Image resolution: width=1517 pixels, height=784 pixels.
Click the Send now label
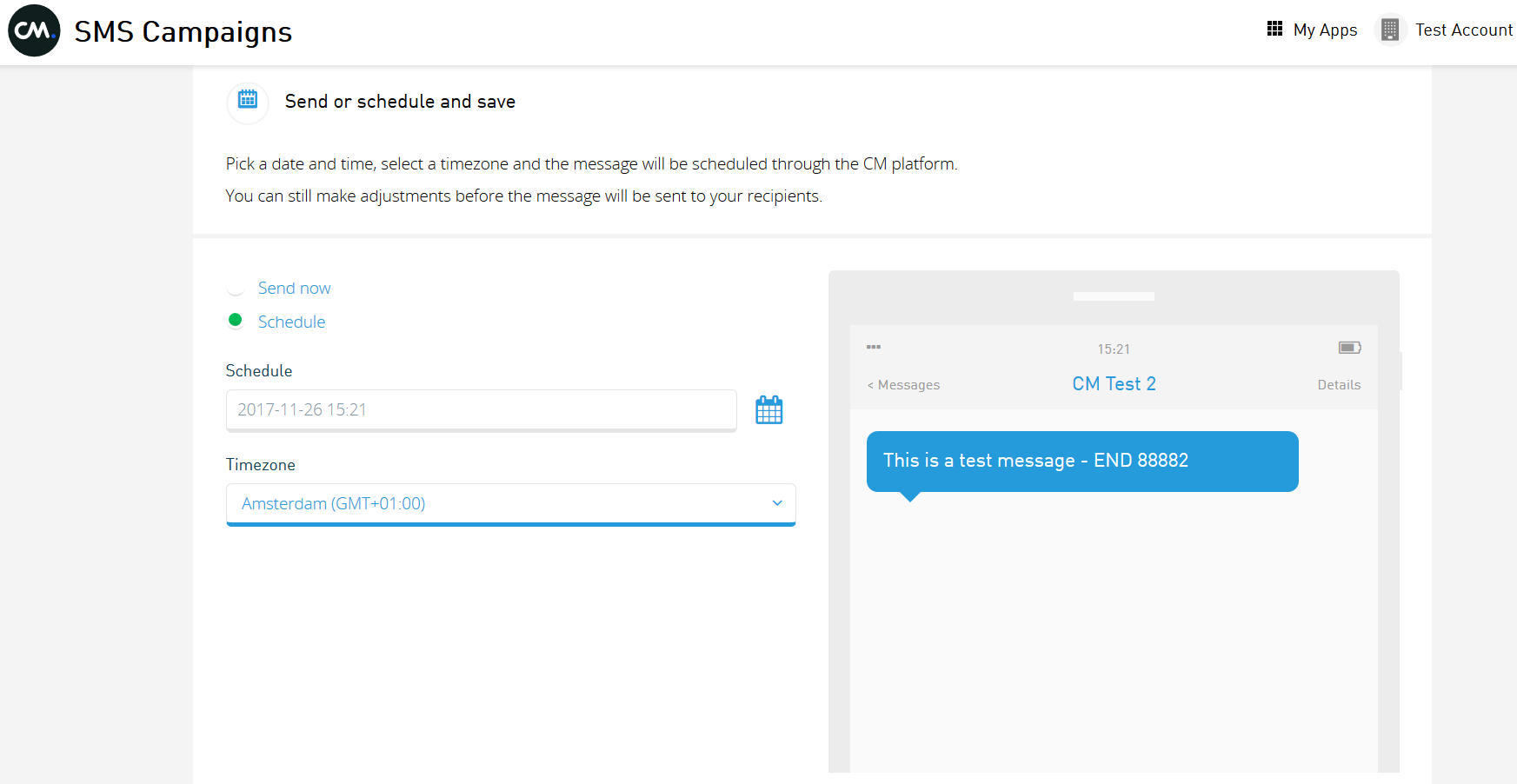click(x=295, y=288)
